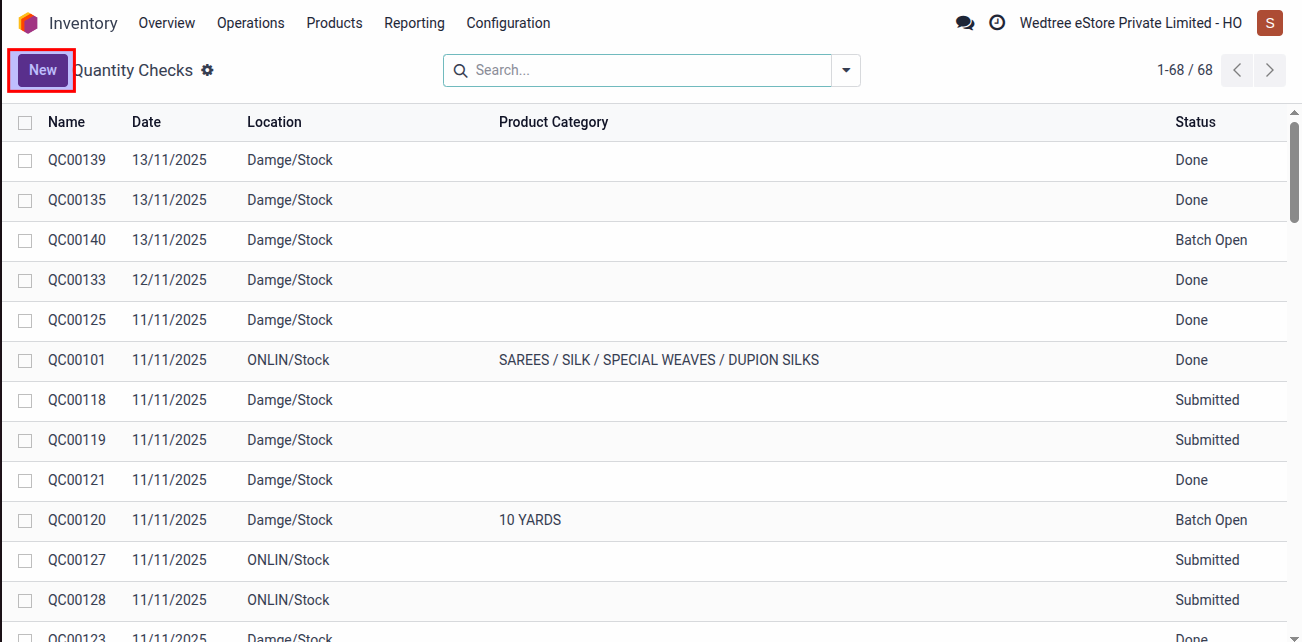Expand the Reporting menu
The width and height of the screenshot is (1302, 642).
414,23
